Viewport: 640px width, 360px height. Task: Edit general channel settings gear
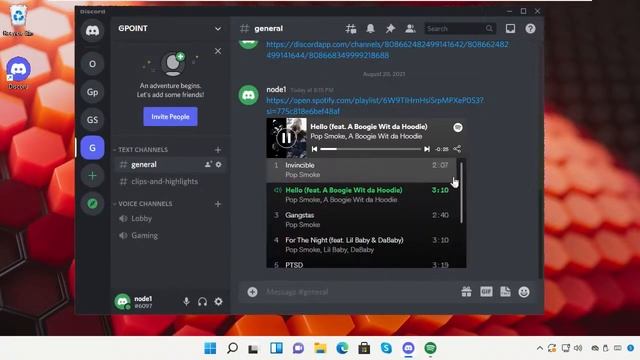pyautogui.click(x=219, y=164)
